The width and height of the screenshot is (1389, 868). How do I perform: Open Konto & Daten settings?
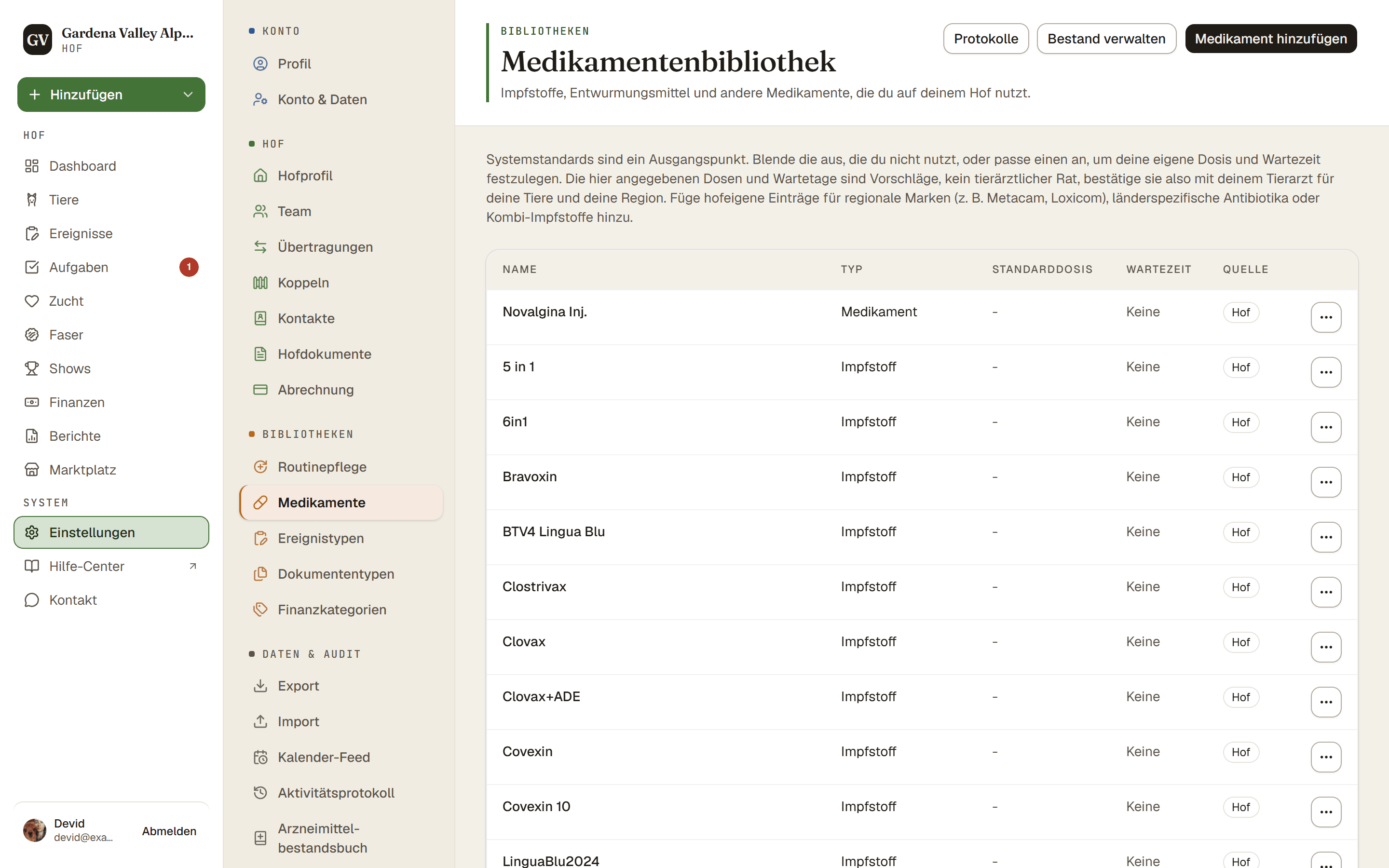[341, 99]
